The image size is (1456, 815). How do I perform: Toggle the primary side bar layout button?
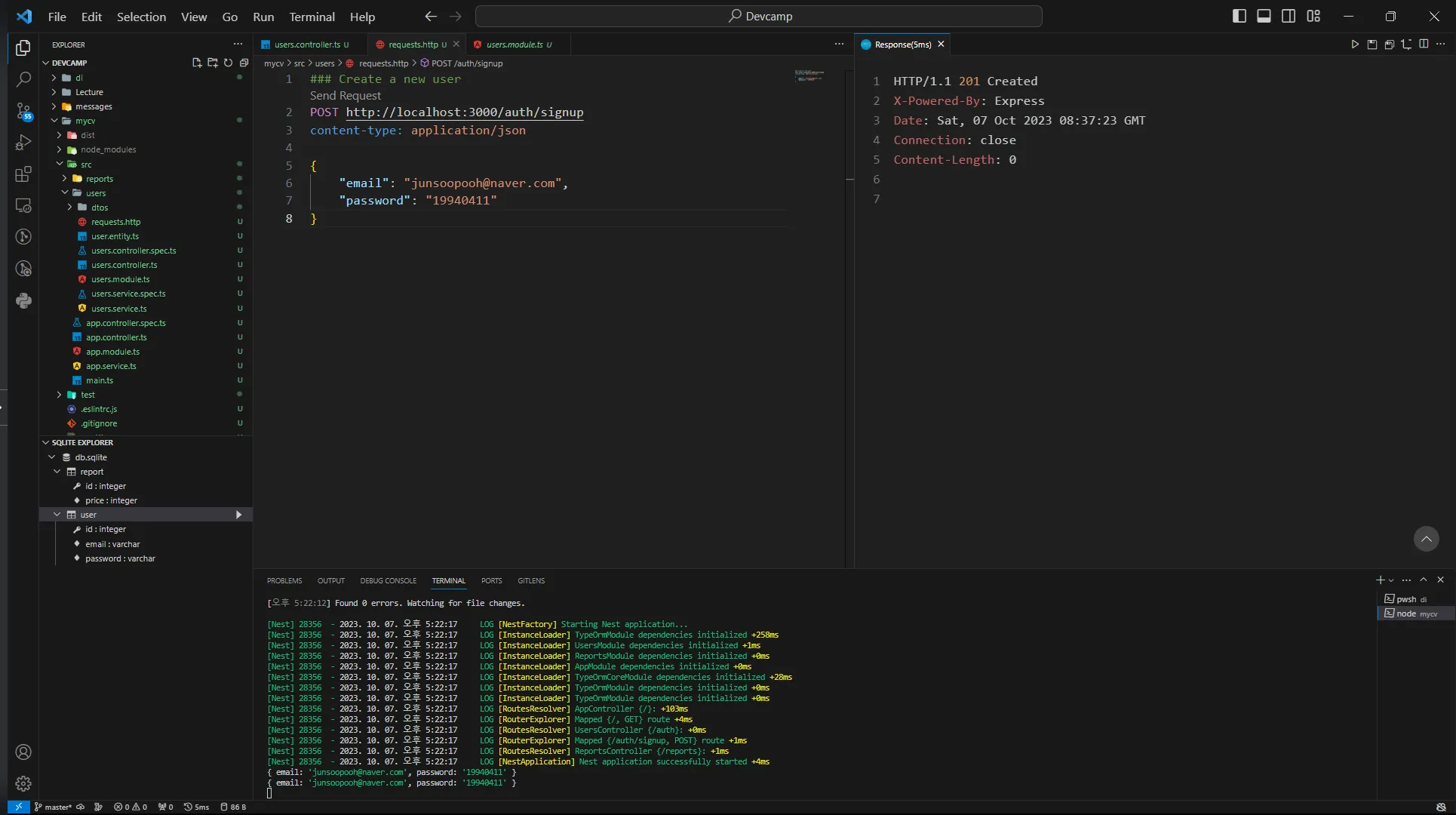point(1239,16)
